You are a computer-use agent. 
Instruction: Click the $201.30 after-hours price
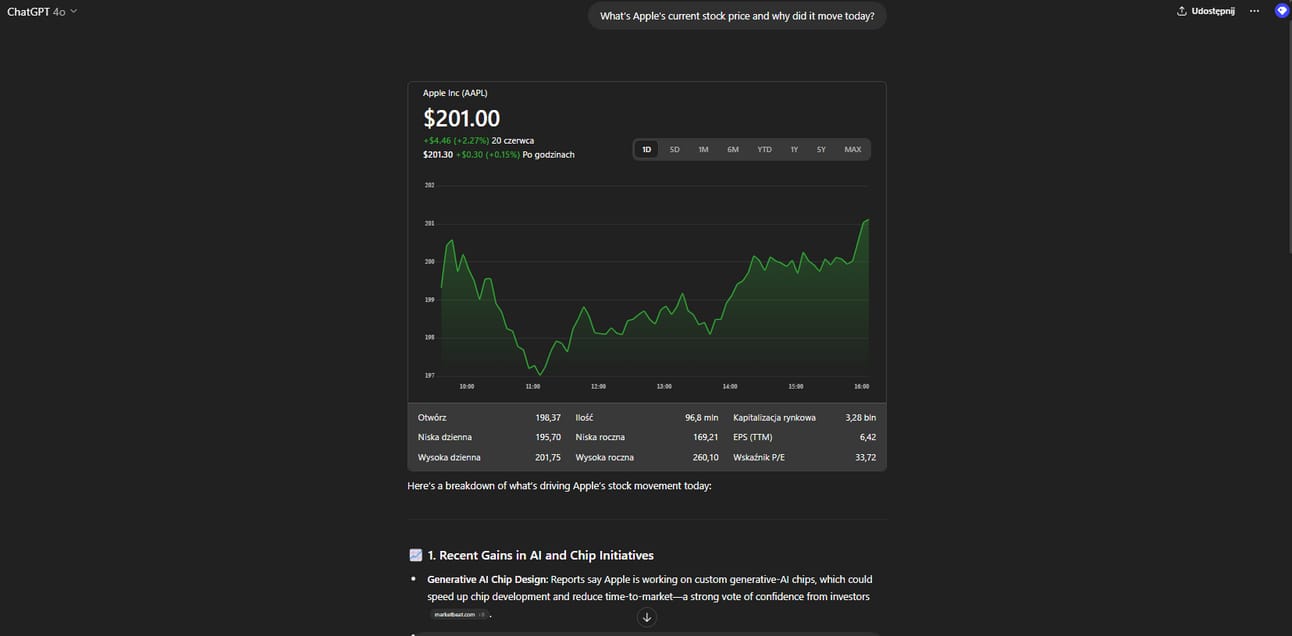(438, 155)
